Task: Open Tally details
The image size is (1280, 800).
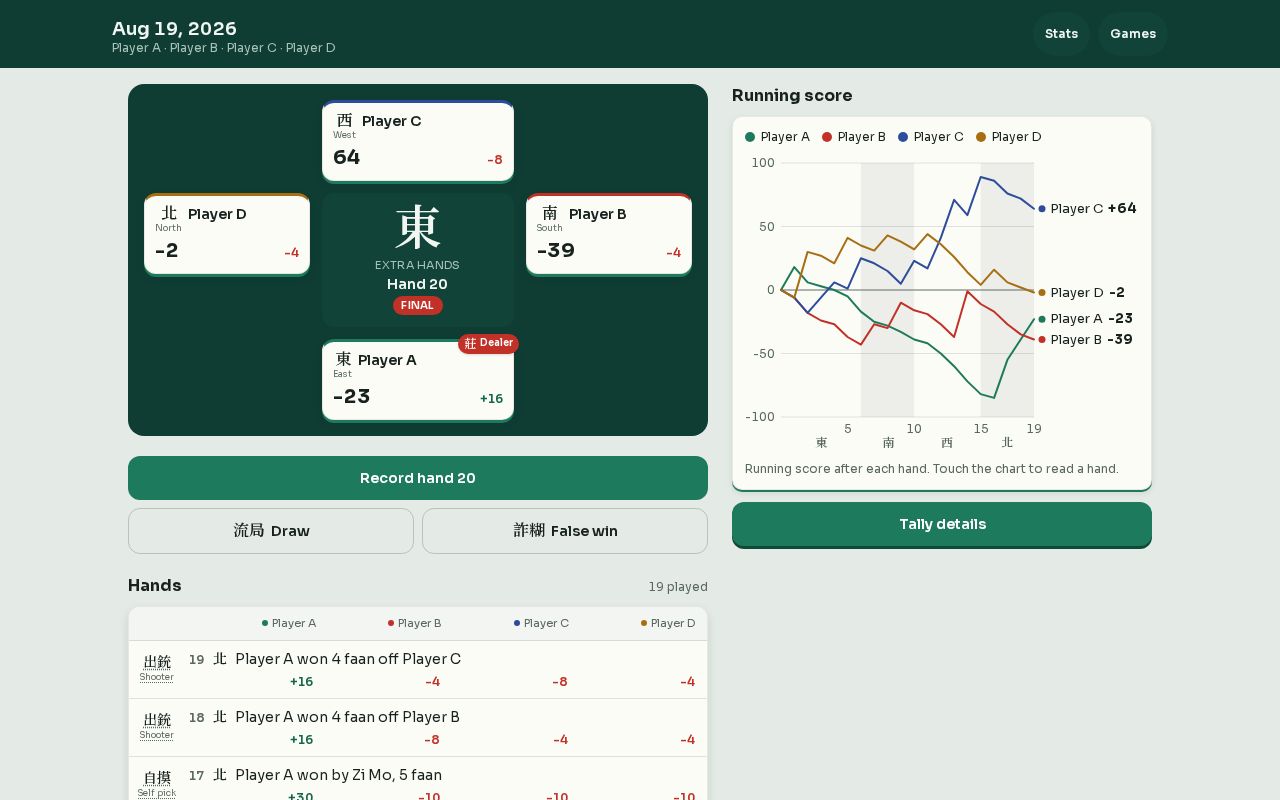Action: pyautogui.click(x=942, y=524)
